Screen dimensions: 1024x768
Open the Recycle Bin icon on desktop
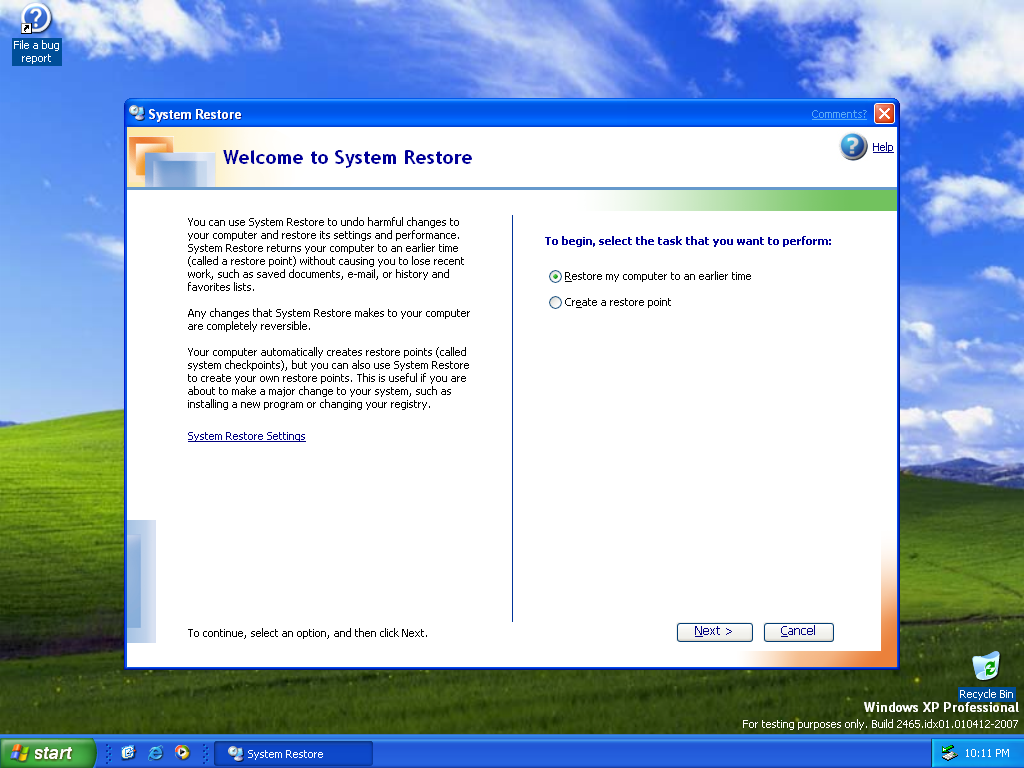click(x=985, y=675)
